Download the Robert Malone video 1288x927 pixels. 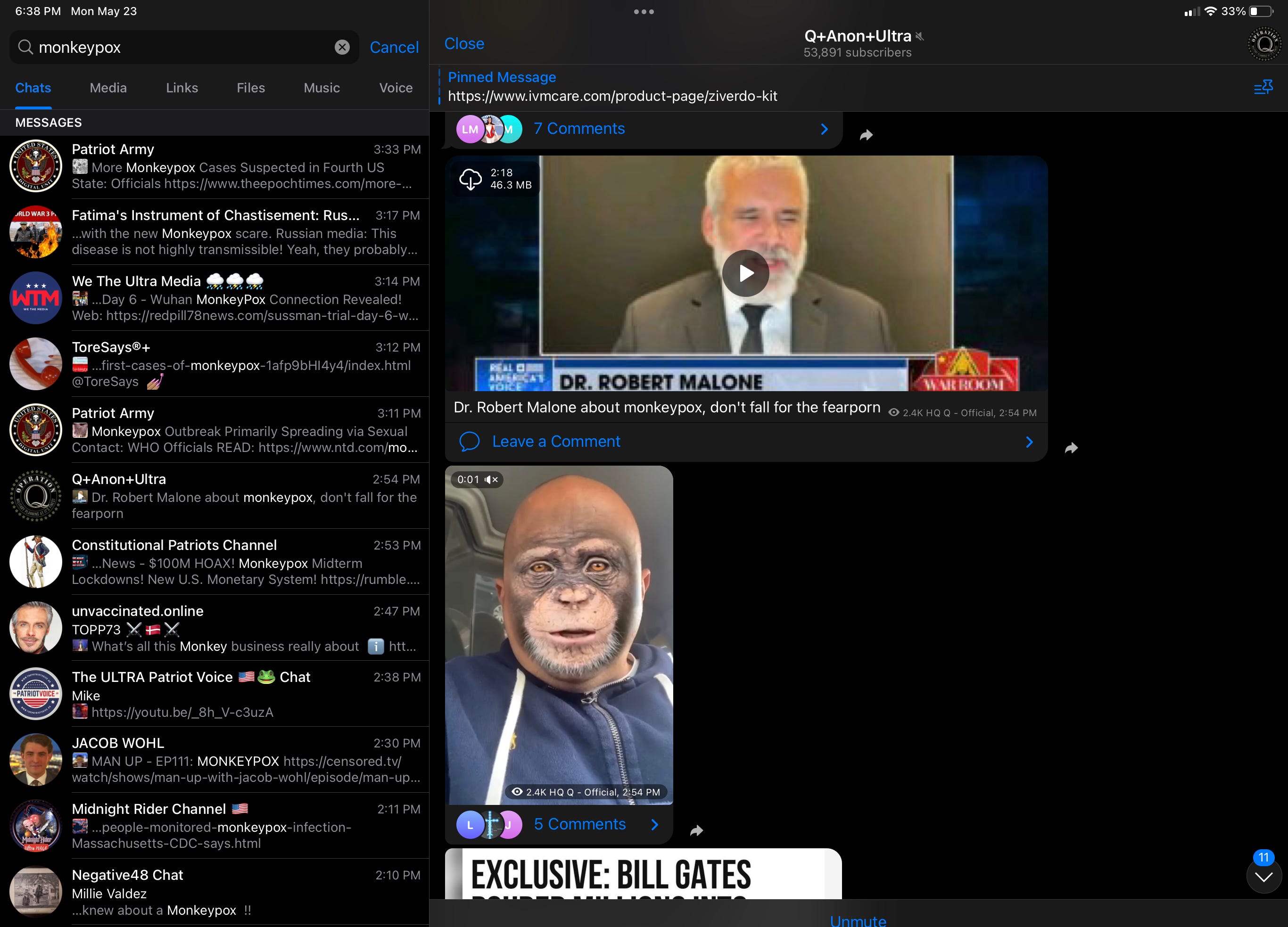point(470,179)
